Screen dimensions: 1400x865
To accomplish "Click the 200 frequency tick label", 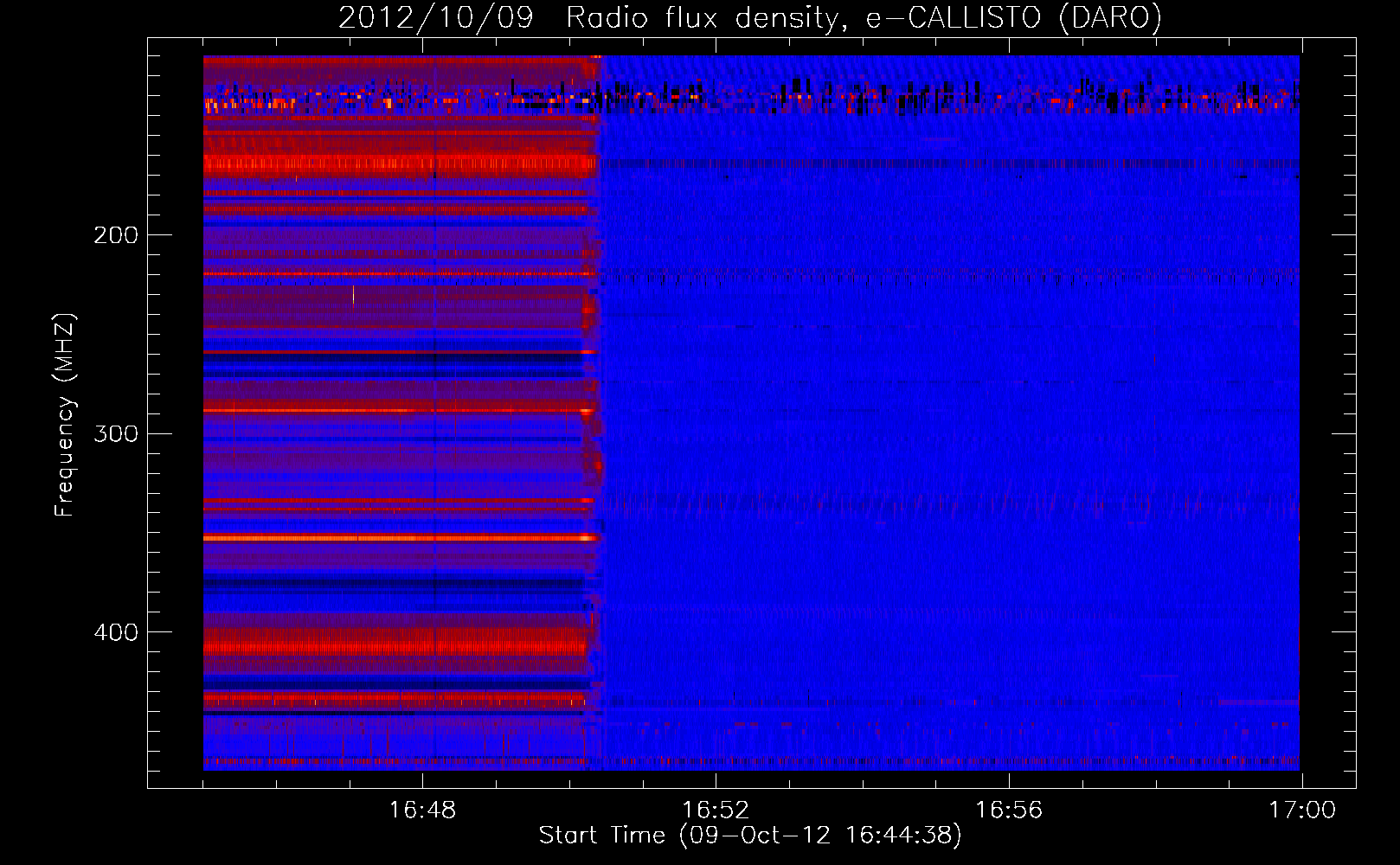I will (x=116, y=235).
